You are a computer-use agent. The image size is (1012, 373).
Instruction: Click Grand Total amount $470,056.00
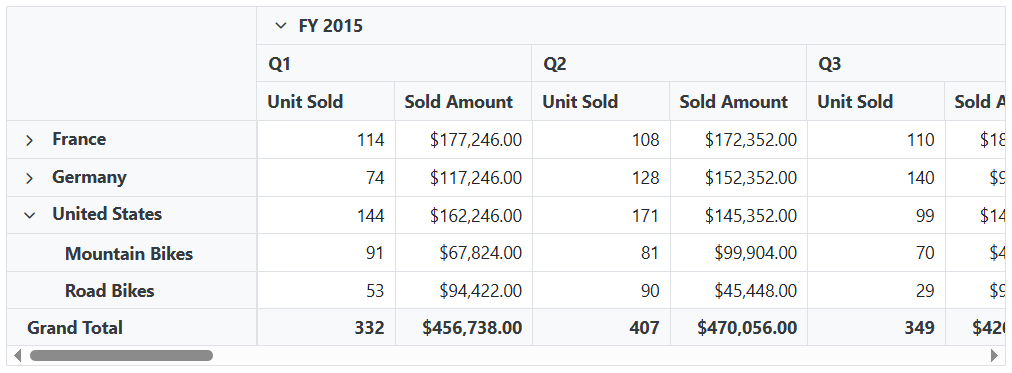click(x=738, y=327)
